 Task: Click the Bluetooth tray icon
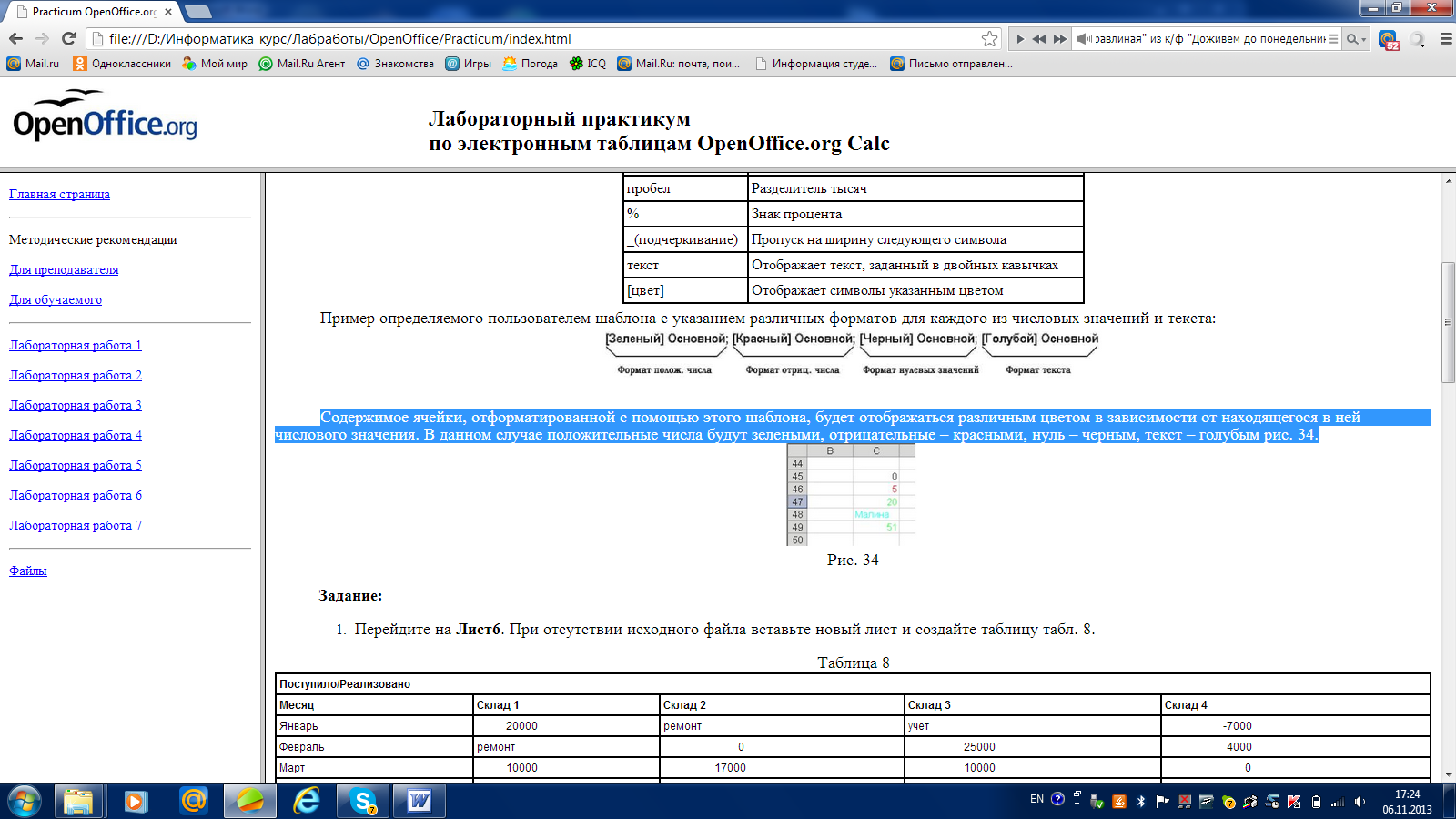click(1141, 802)
